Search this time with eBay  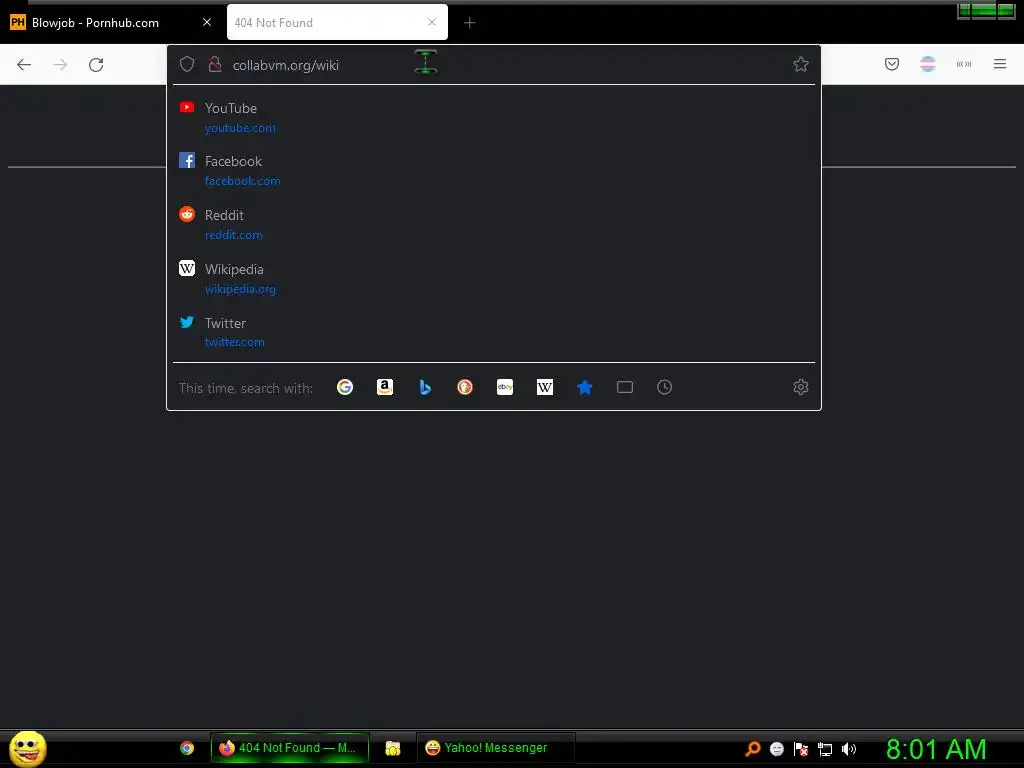click(x=505, y=387)
